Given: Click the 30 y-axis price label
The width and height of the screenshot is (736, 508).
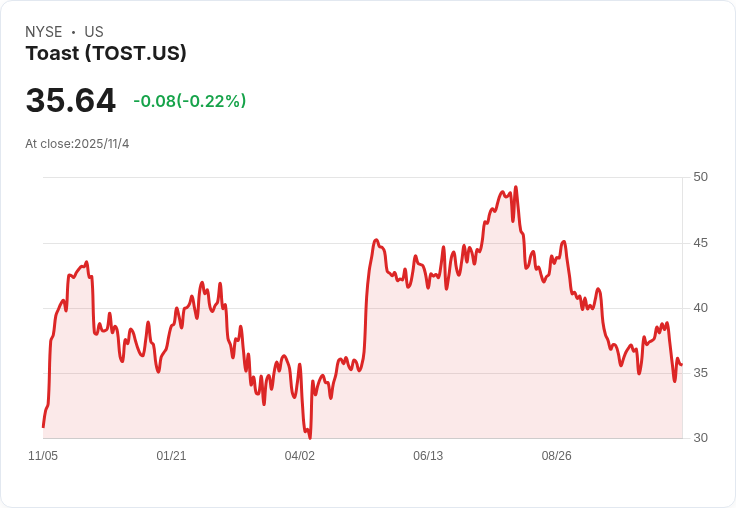Looking at the screenshot, I should click(700, 438).
